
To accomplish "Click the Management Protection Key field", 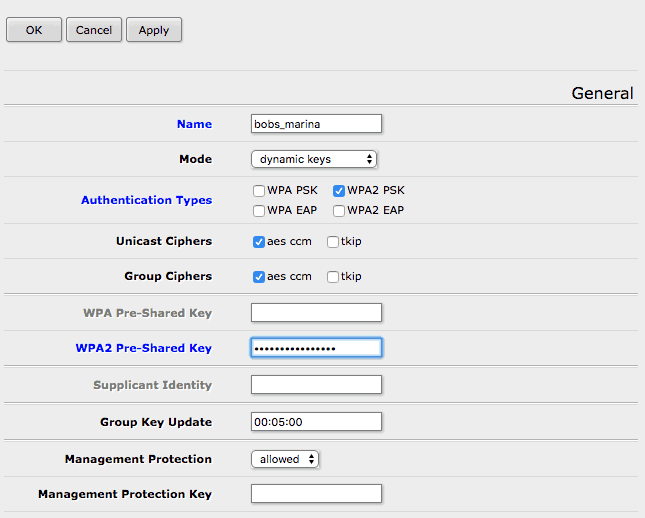I will pyautogui.click(x=316, y=494).
